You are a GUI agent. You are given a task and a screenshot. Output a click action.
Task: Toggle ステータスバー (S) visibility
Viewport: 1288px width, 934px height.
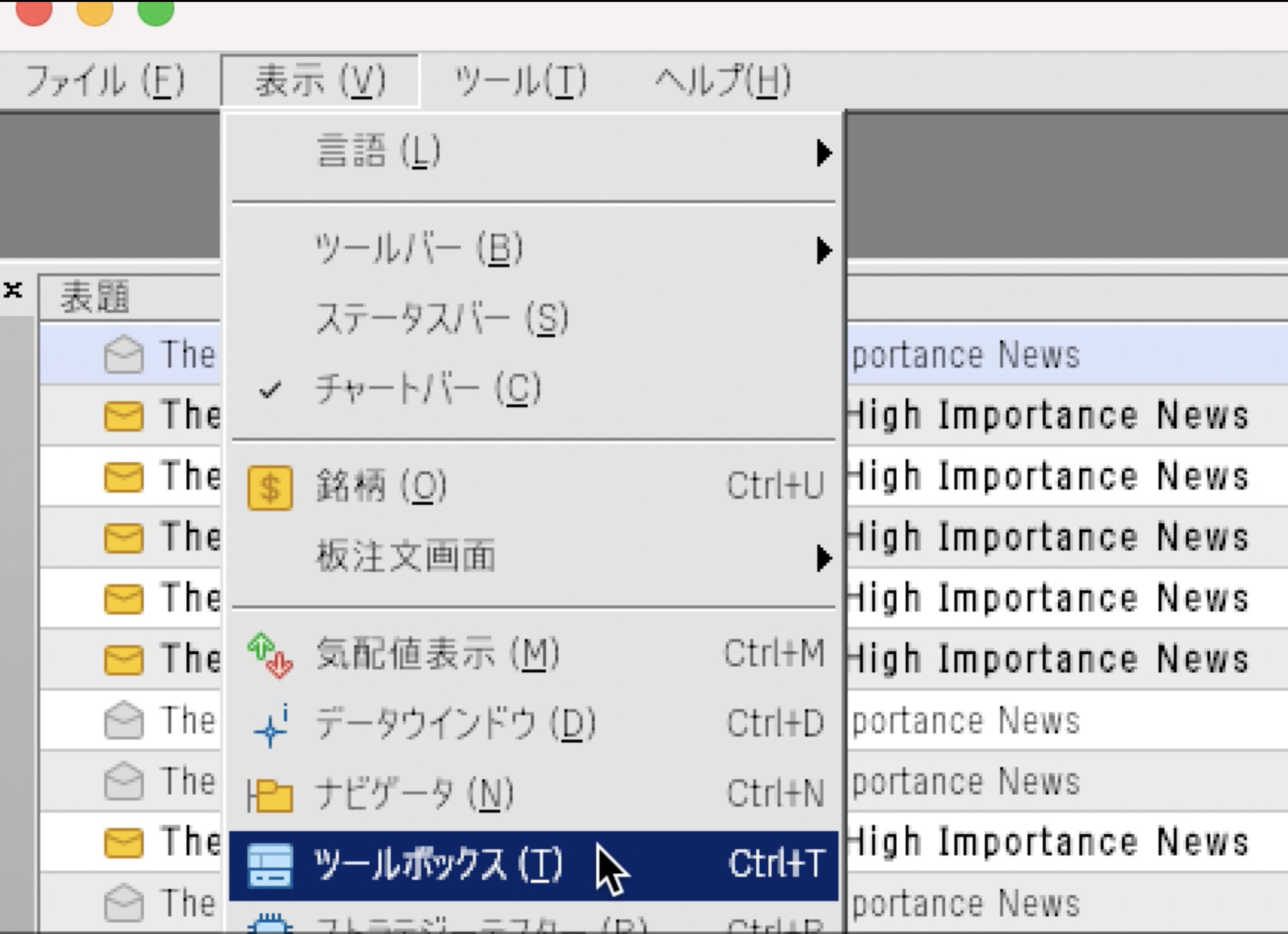[x=442, y=319]
